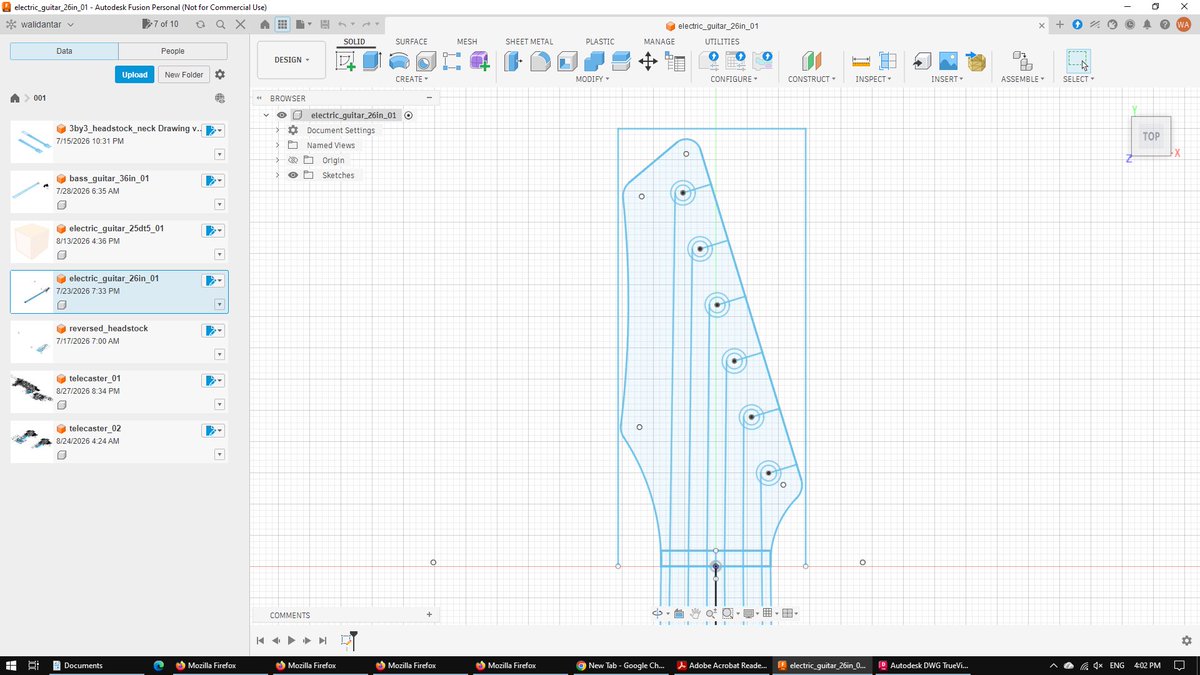This screenshot has height=675, width=1200.
Task: Click the Joint assemble icon
Action: point(1021,61)
